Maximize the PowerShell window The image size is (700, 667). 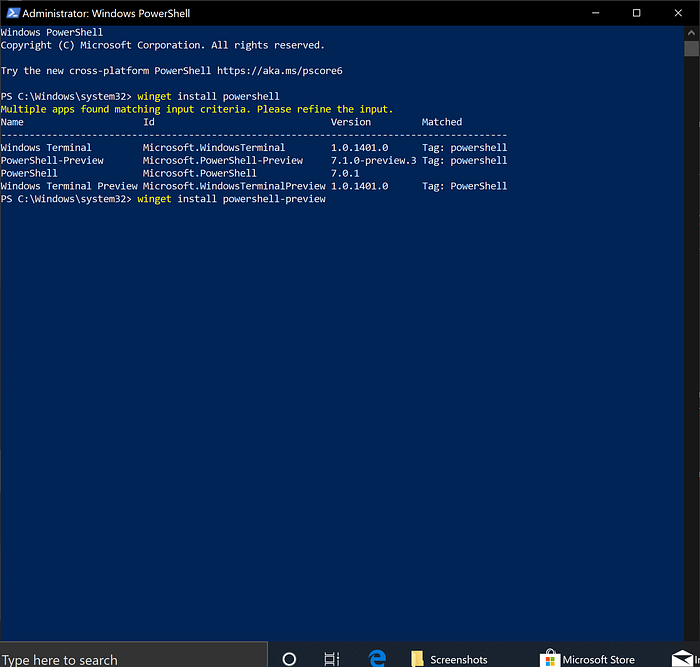636,13
